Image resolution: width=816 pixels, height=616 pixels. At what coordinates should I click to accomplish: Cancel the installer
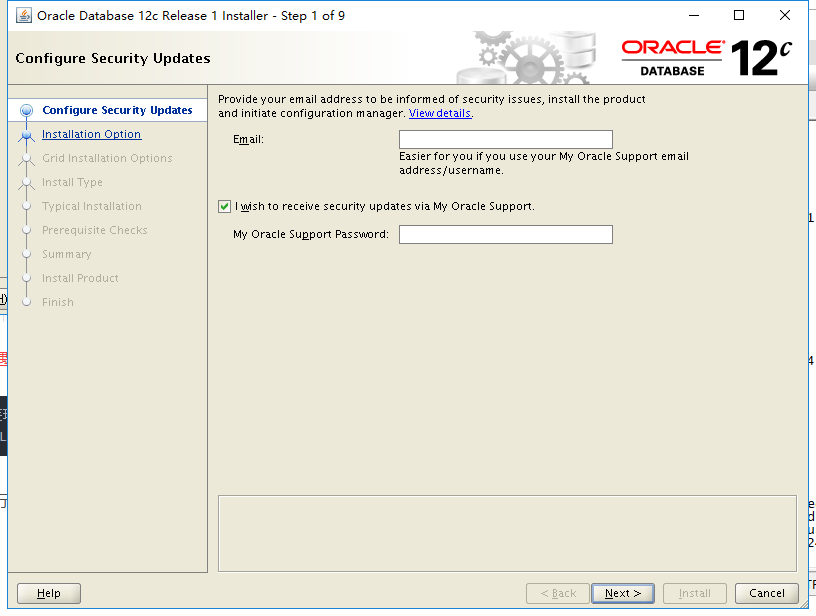[x=767, y=593]
